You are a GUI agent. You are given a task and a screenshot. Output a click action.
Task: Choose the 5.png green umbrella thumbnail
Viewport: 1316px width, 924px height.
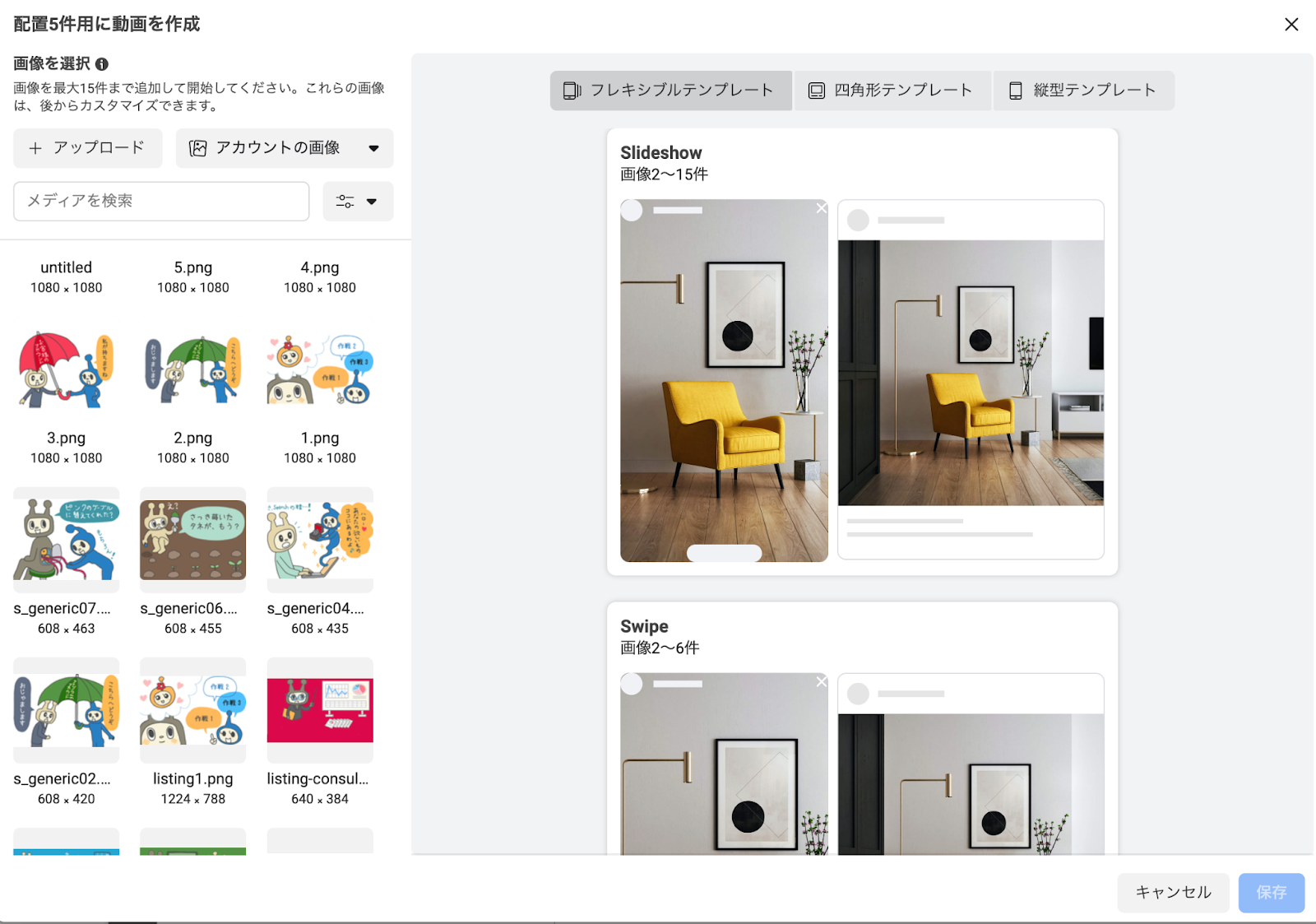pyautogui.click(x=193, y=369)
